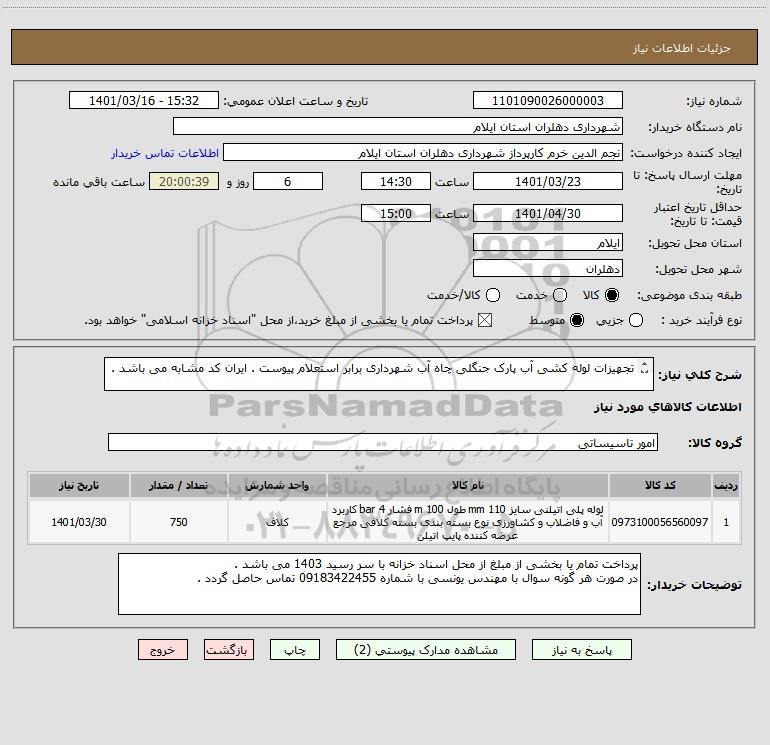The height and width of the screenshot is (745, 770).
Task: Click the general need description text area
Action: [379, 374]
